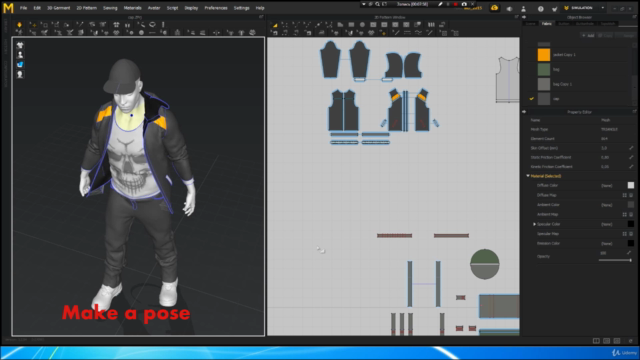The image size is (640, 360).
Task: Click the camera snapshot icon on recording bar
Action: coord(464,4)
